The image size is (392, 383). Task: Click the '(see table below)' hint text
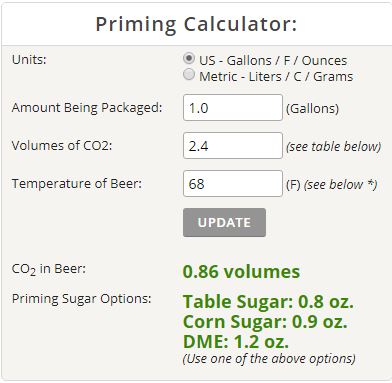(x=333, y=146)
